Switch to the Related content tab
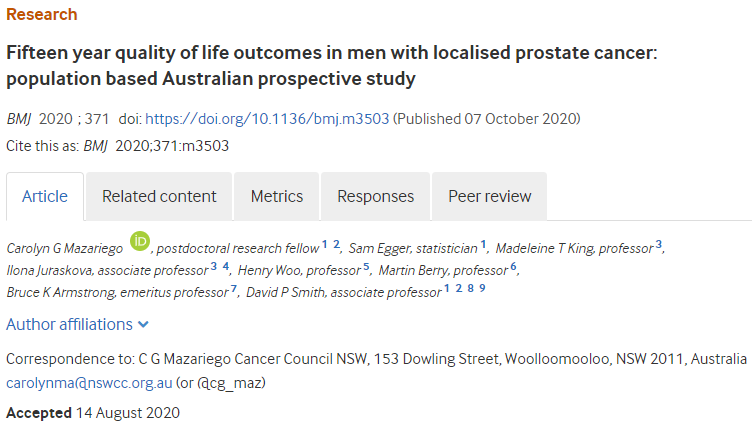The height and width of the screenshot is (425, 752). point(159,197)
